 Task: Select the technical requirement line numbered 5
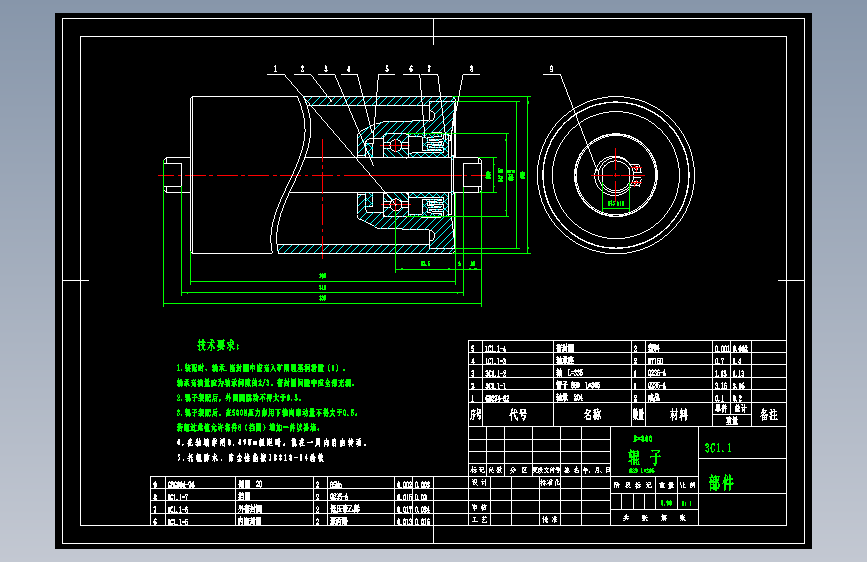250,457
